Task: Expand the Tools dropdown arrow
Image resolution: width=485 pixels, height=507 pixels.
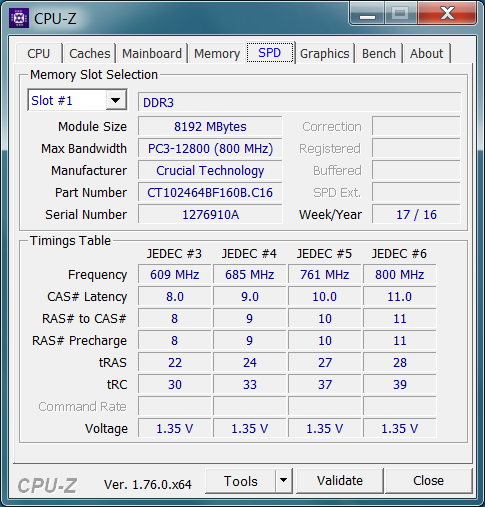Action: [x=283, y=480]
